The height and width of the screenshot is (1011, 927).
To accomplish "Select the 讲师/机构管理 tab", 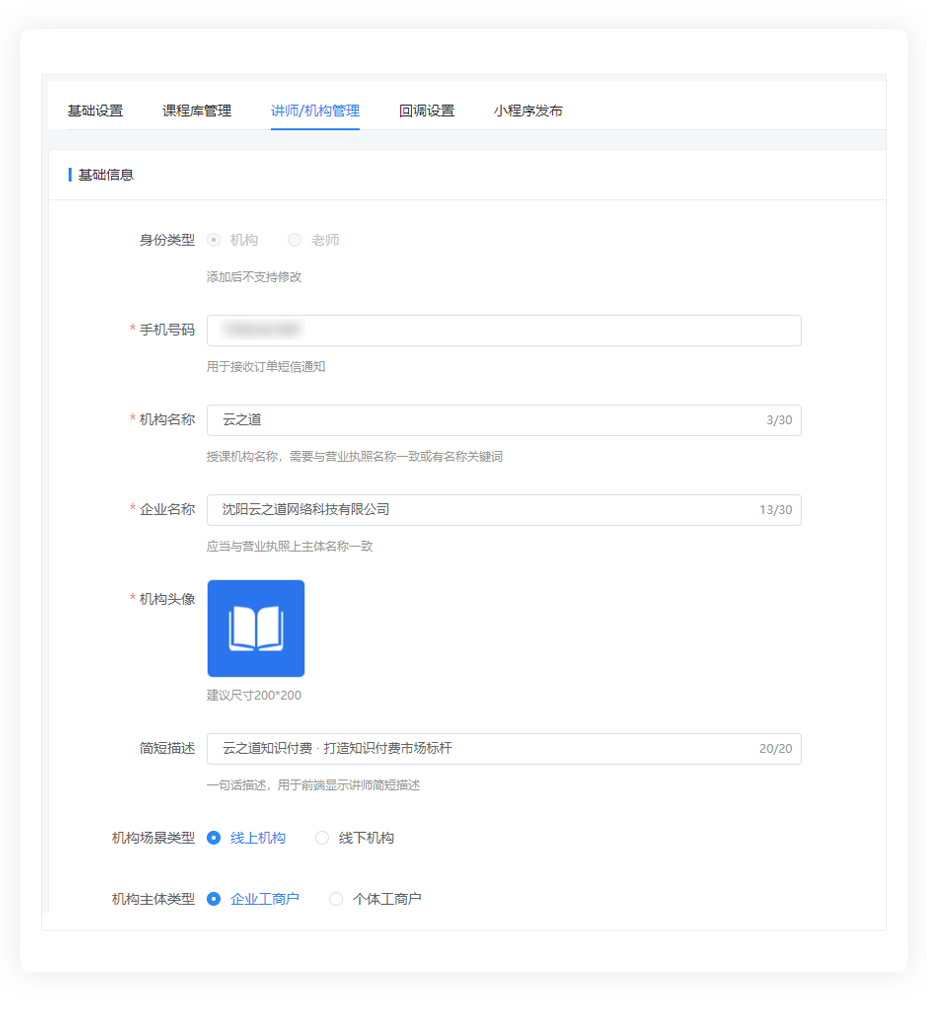I will [315, 111].
